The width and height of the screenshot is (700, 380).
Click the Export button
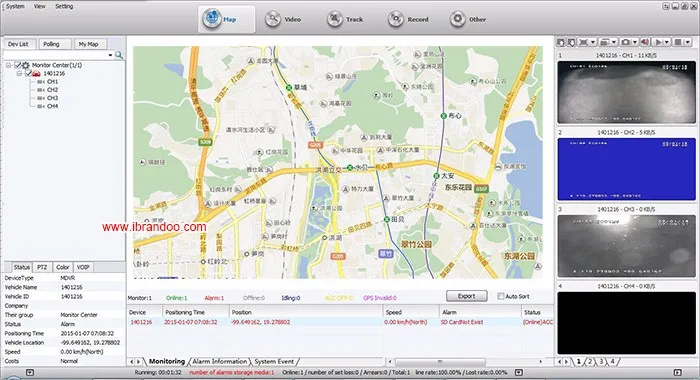(x=467, y=296)
